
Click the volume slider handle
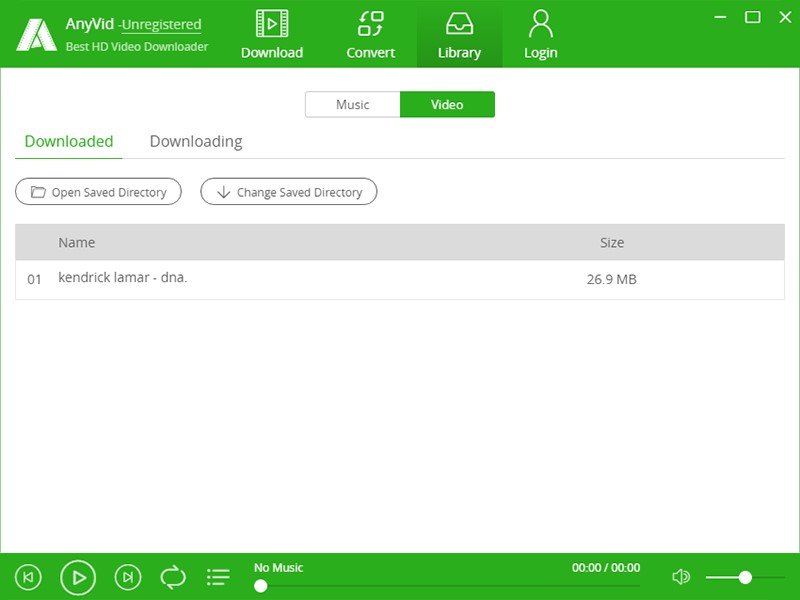click(x=745, y=577)
